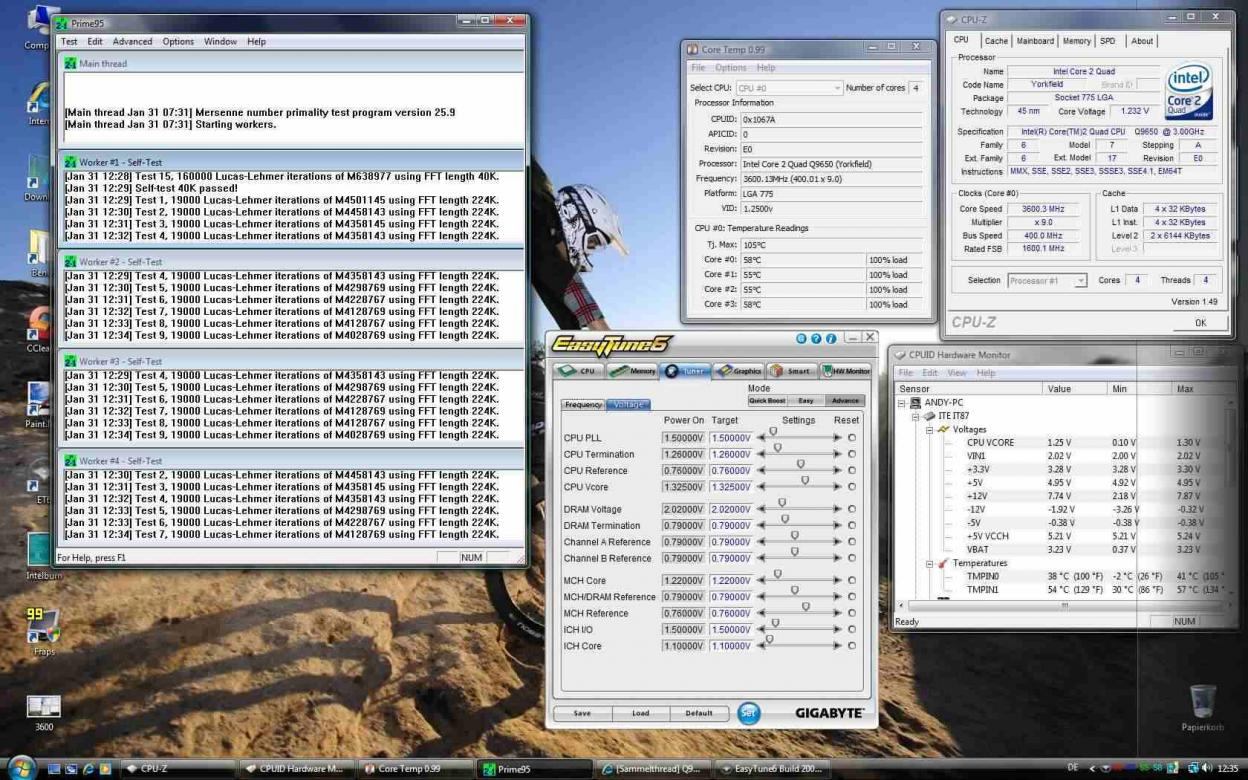Viewport: 1248px width, 780px height.
Task: Click the Worker #3 Self-Test window icon
Action: (70, 361)
